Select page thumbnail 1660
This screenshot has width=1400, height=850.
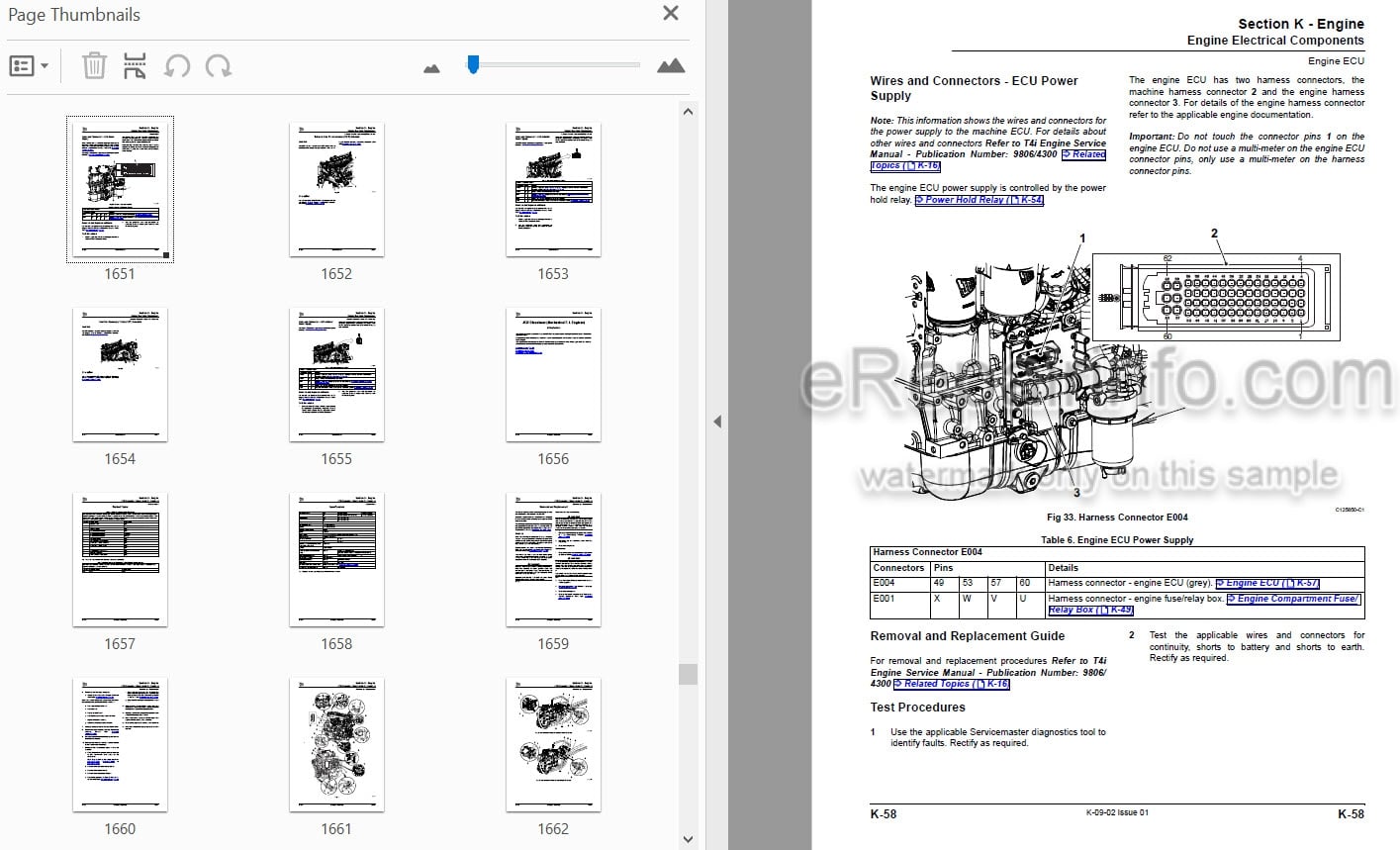coord(120,744)
